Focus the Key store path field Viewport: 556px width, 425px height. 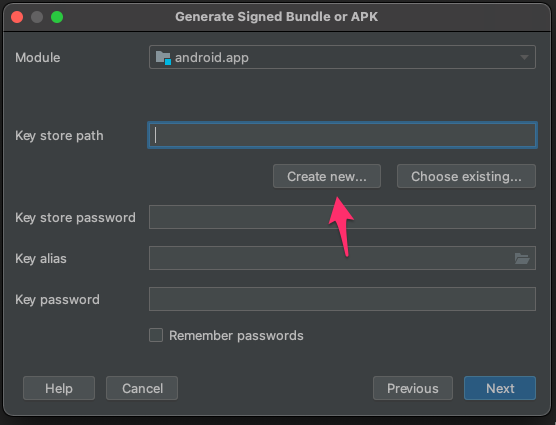(343, 135)
